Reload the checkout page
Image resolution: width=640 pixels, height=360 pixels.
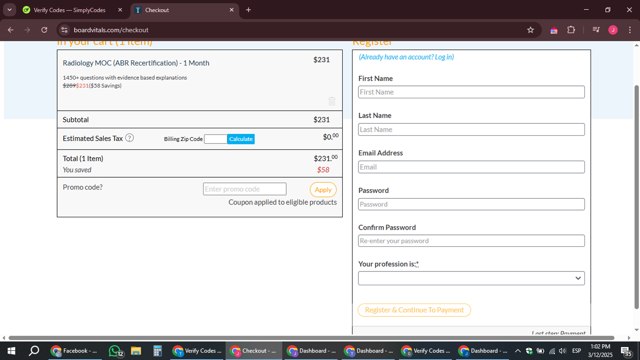click(44, 30)
